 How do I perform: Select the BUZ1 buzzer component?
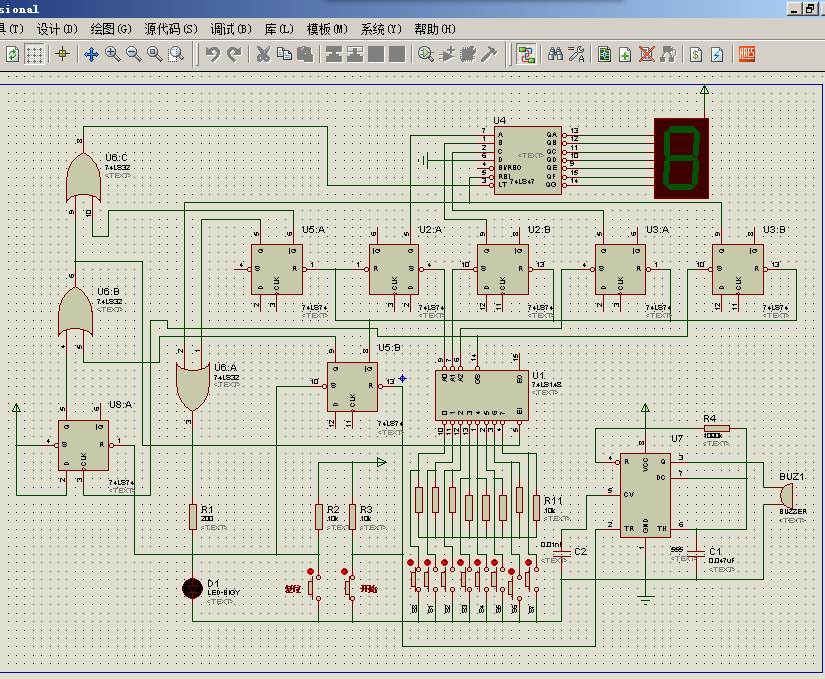coord(787,495)
